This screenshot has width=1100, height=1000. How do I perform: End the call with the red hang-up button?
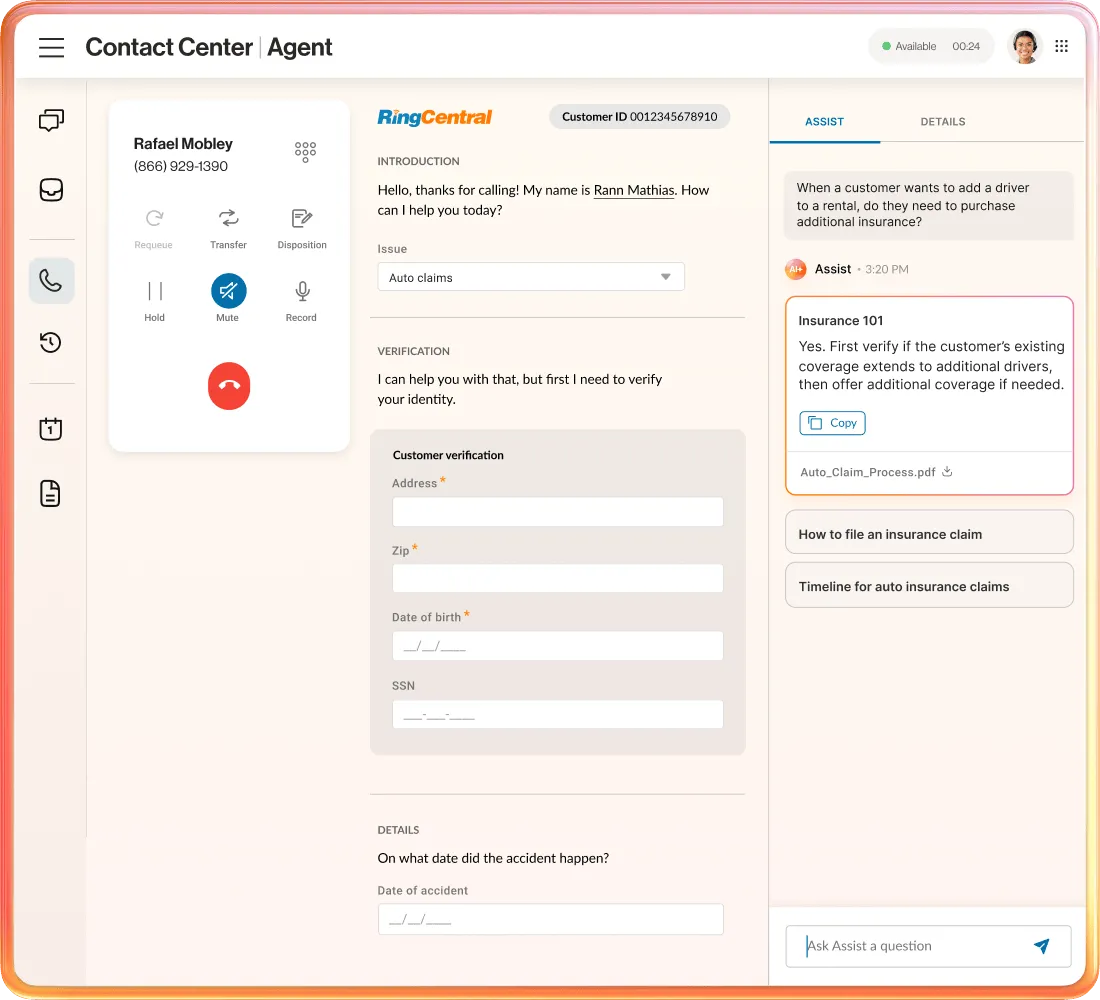point(228,386)
